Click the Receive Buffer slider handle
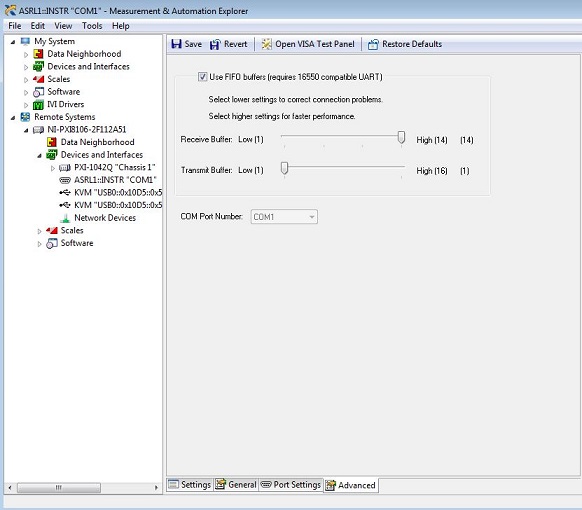The image size is (582, 510). point(401,137)
